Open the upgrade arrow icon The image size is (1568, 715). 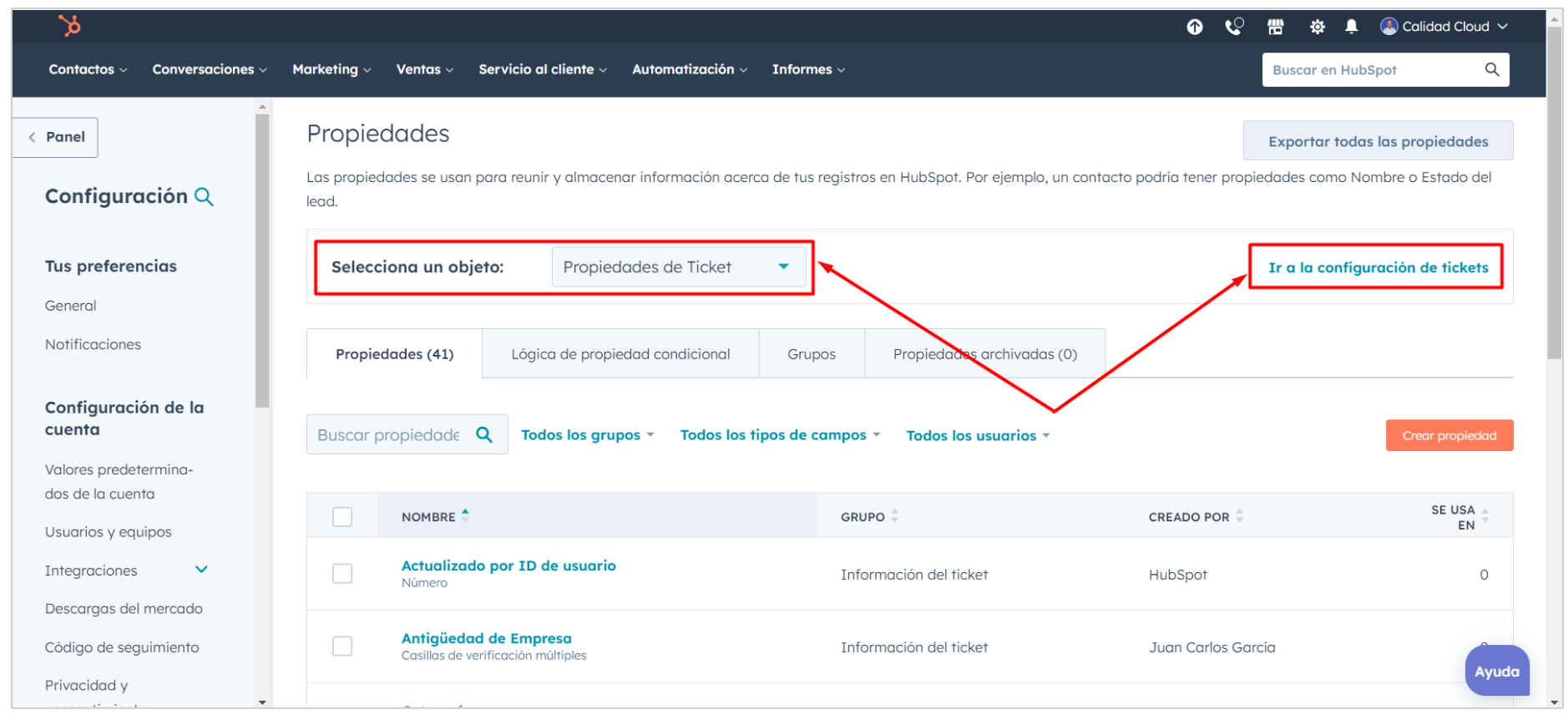(x=1195, y=27)
